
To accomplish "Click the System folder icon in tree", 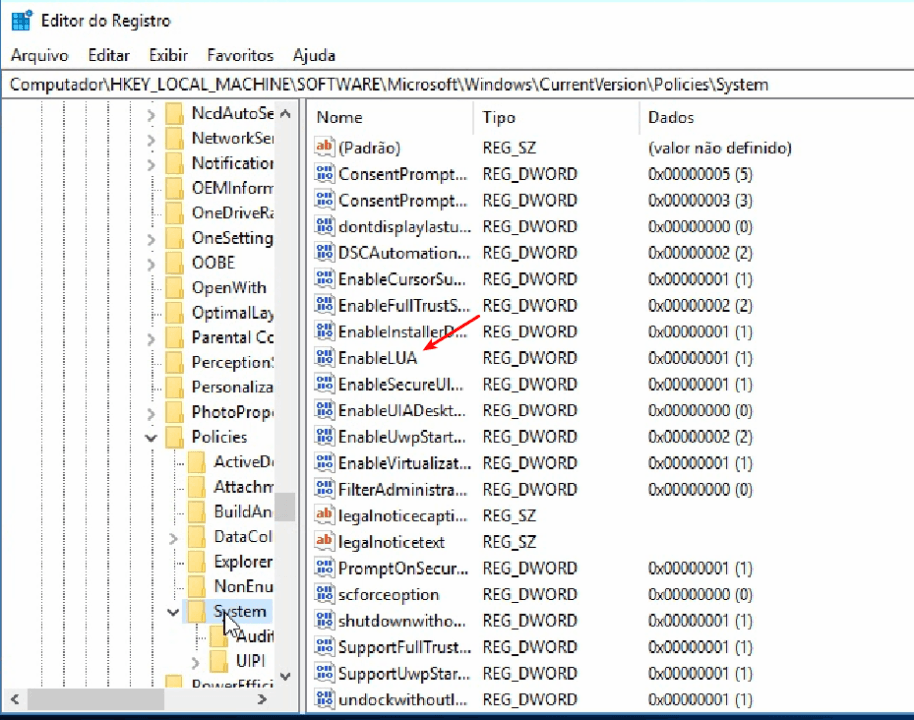I will pyautogui.click(x=196, y=611).
